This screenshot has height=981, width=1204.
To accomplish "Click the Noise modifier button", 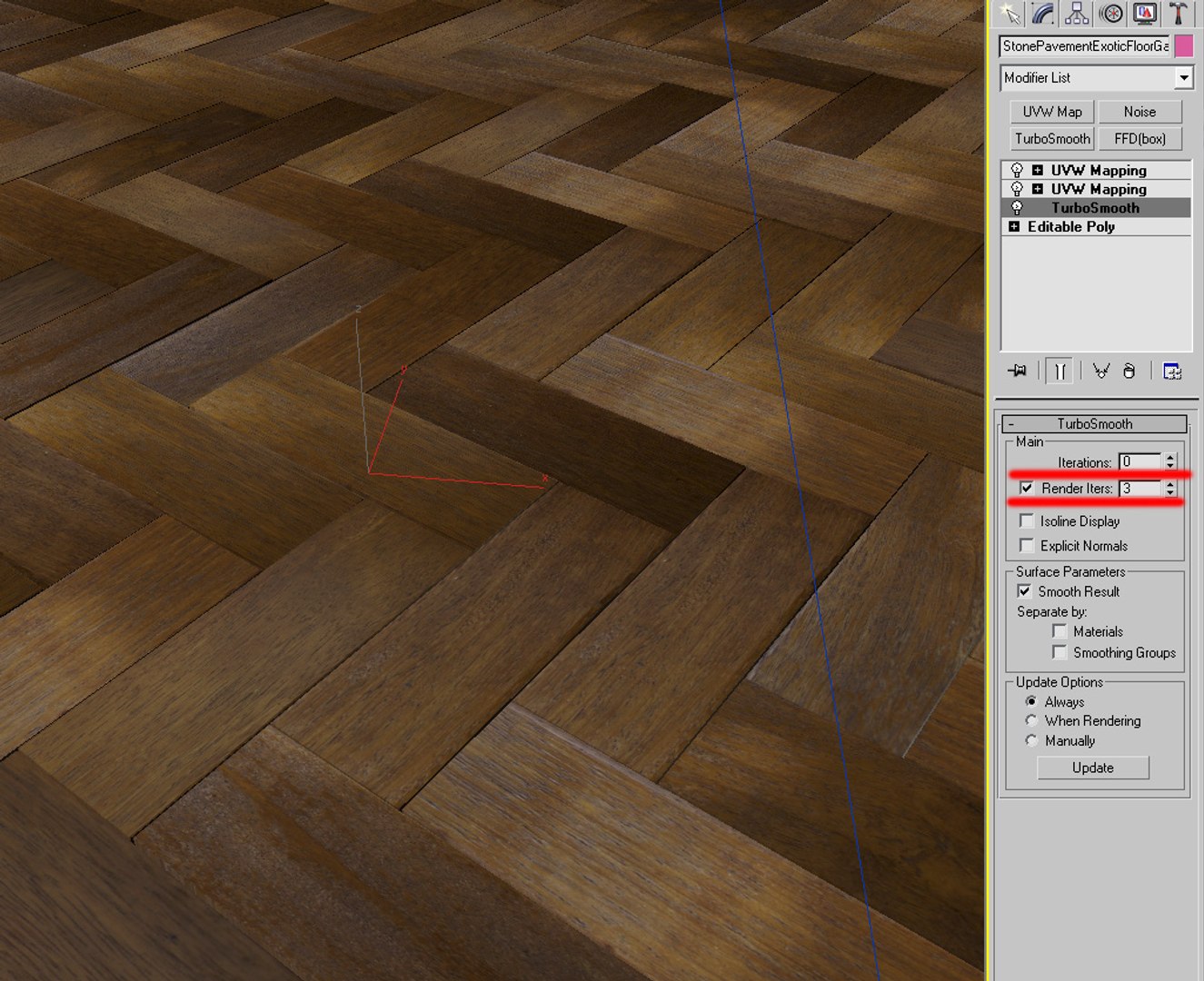I will [x=1139, y=112].
